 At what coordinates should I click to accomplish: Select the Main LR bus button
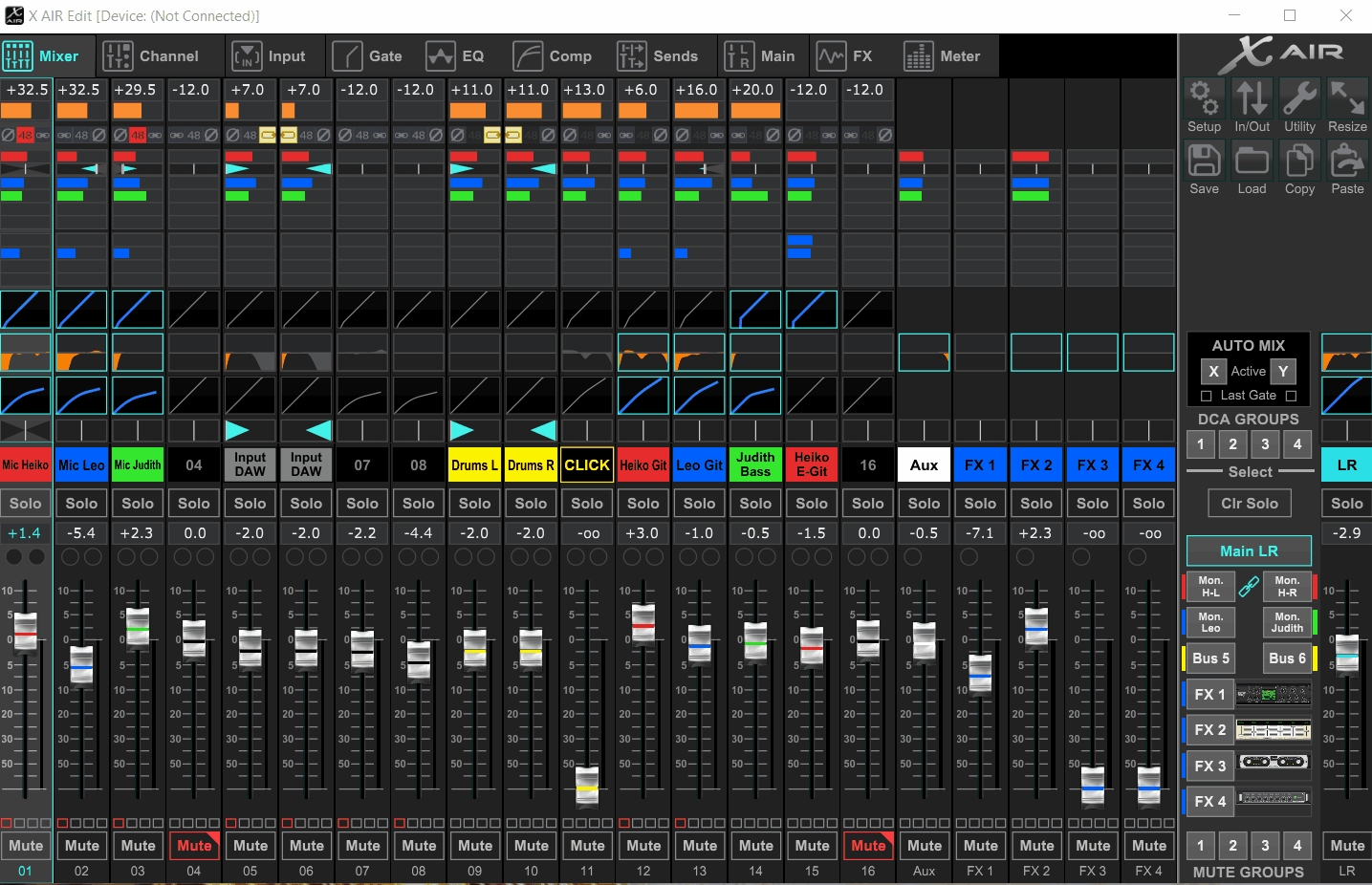1249,550
